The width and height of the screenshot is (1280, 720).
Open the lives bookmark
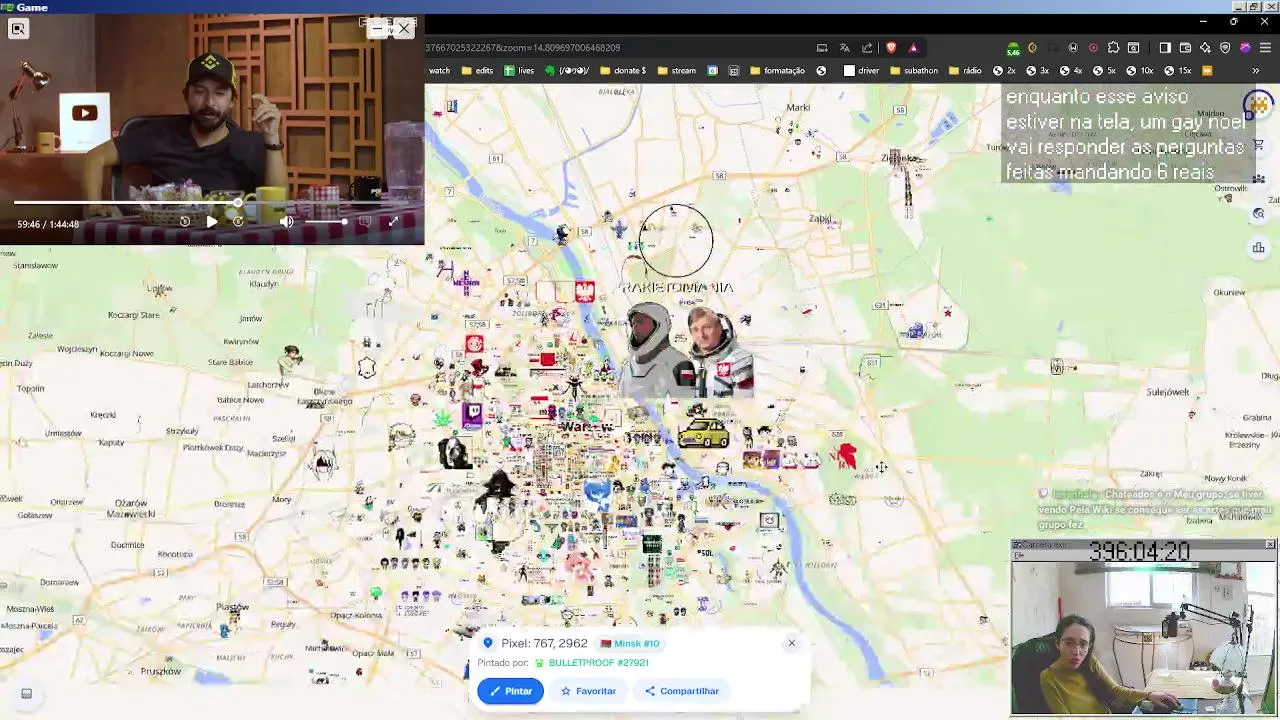pos(519,71)
